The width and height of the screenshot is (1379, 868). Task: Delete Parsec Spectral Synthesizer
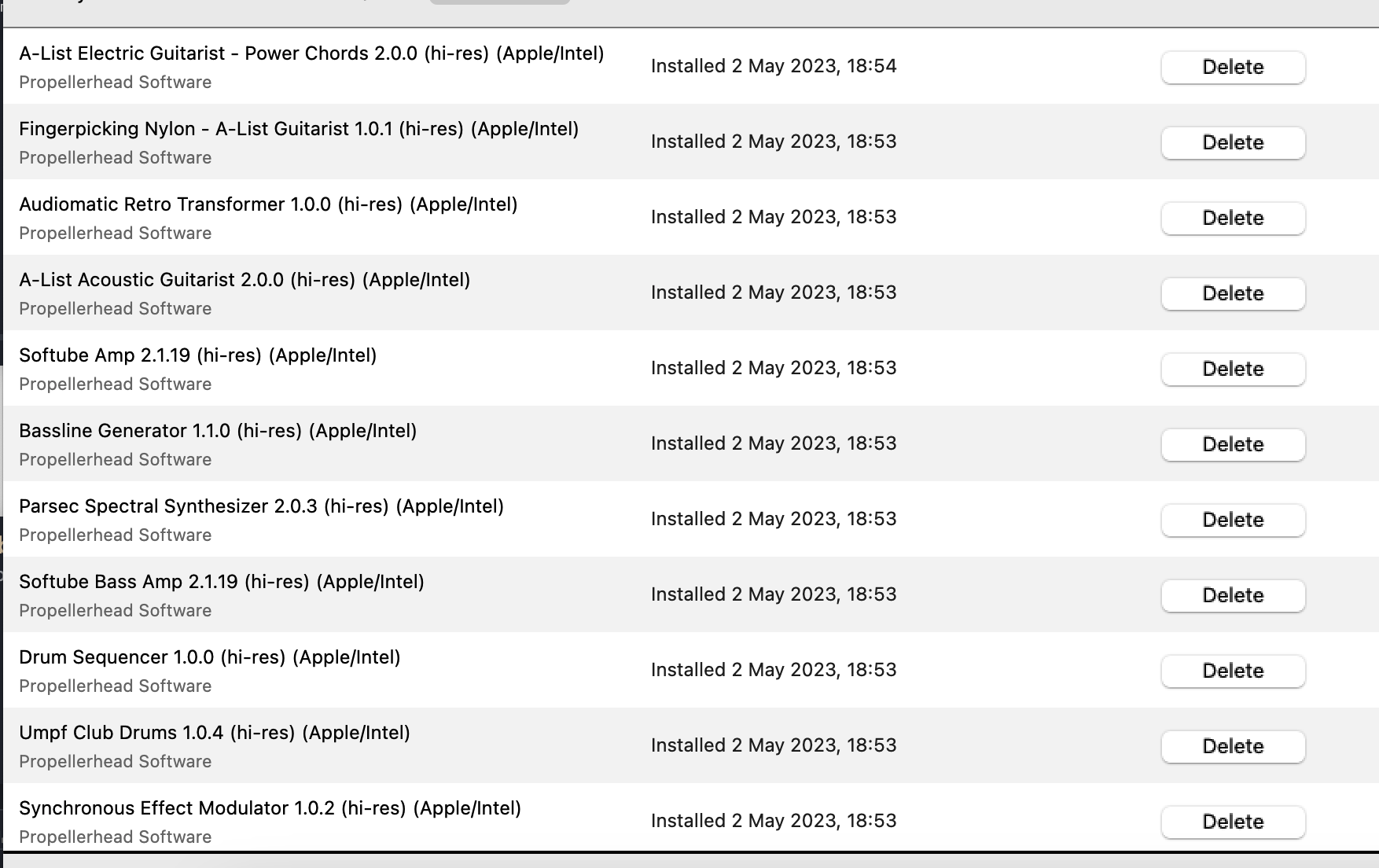coord(1233,520)
